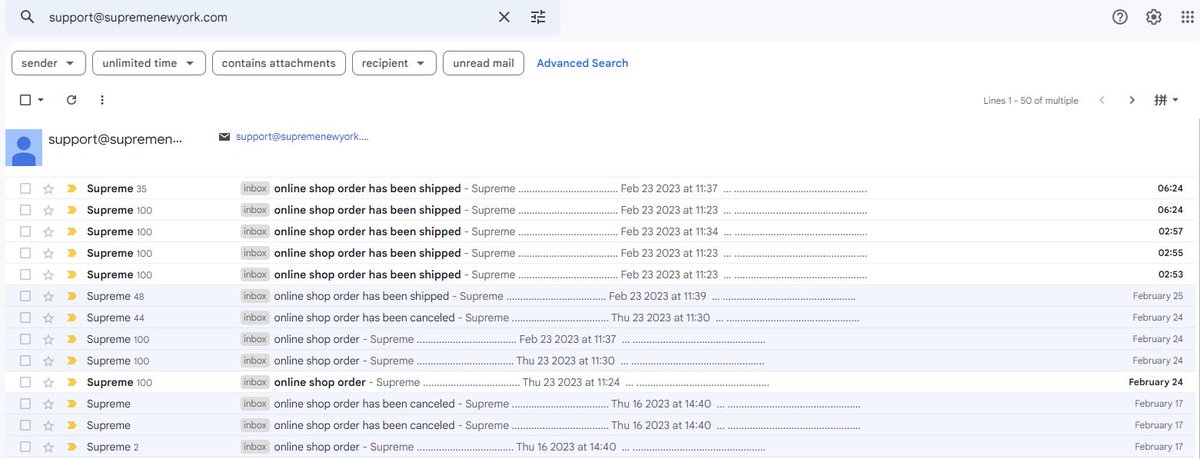The image size is (1200, 459).
Task: Open the bold order email dated February 24
Action: click(x=600, y=382)
